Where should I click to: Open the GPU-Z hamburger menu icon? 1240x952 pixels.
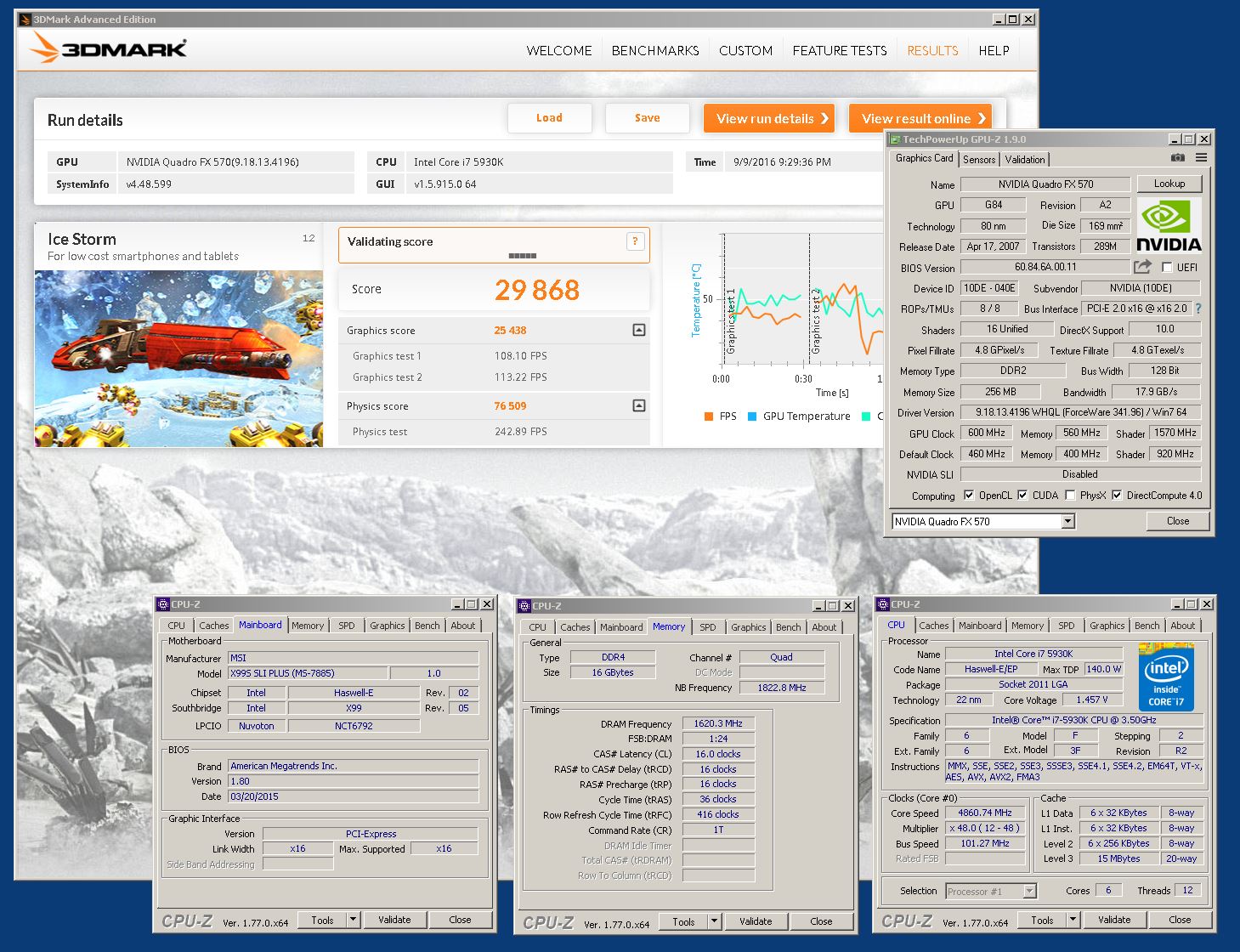click(x=1201, y=158)
